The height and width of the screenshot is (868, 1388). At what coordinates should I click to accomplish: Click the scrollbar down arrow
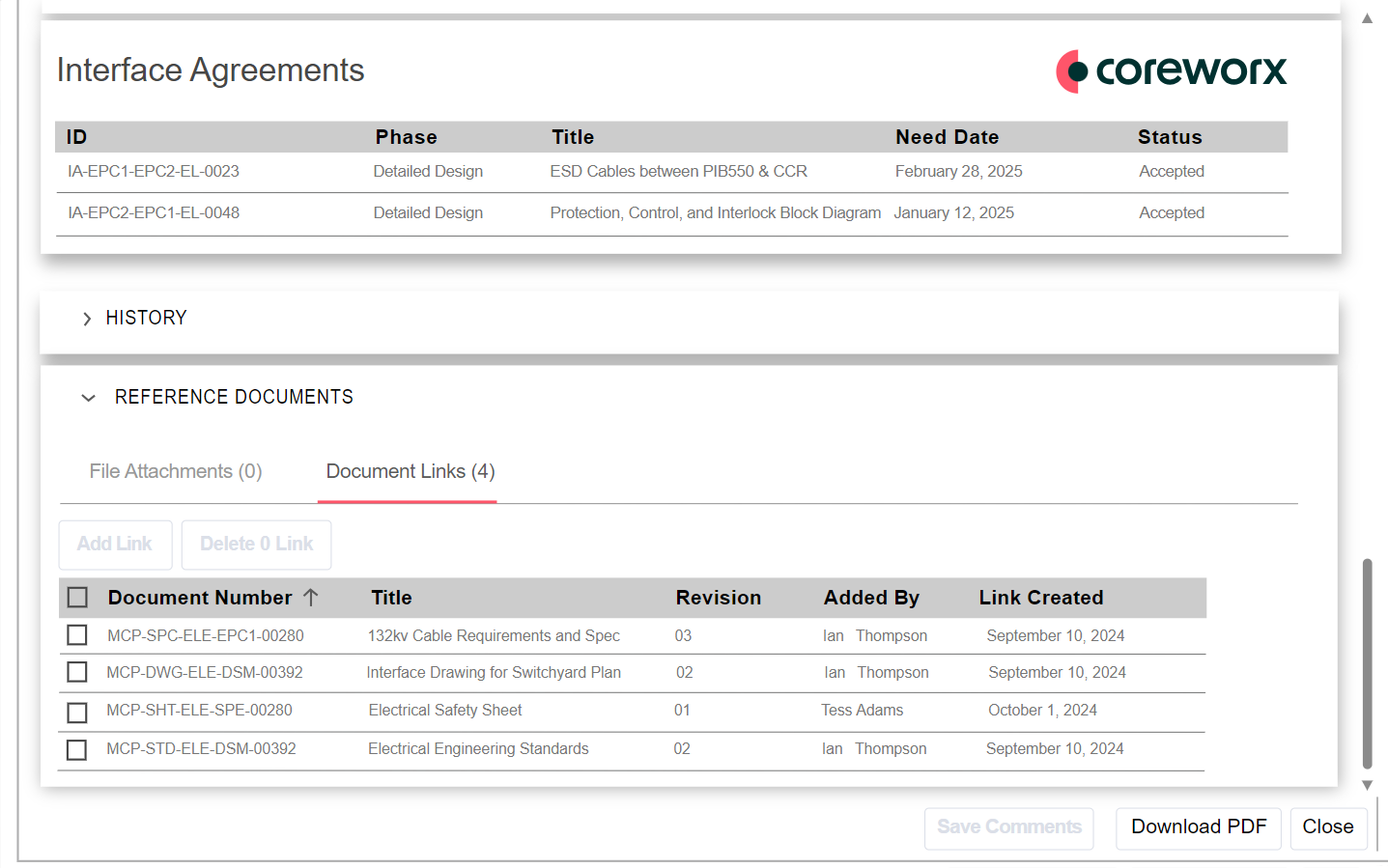click(1368, 785)
